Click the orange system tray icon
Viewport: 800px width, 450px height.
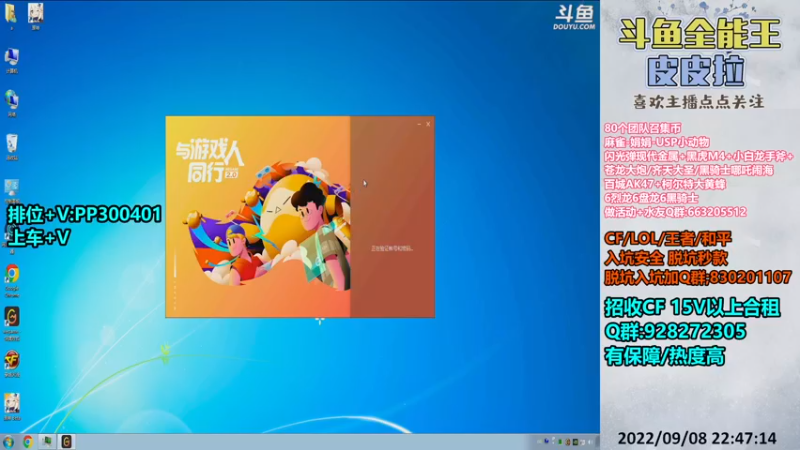(x=568, y=442)
